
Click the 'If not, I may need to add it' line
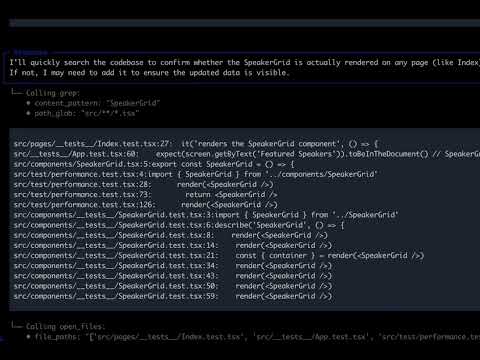point(149,73)
